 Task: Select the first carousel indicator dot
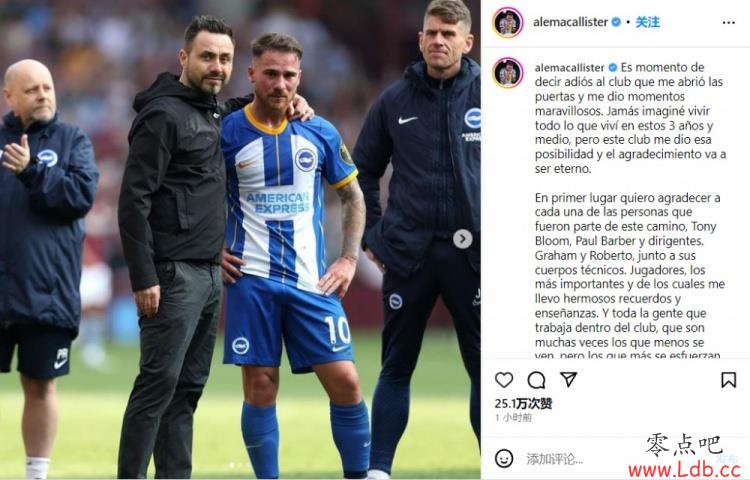[x=232, y=465]
